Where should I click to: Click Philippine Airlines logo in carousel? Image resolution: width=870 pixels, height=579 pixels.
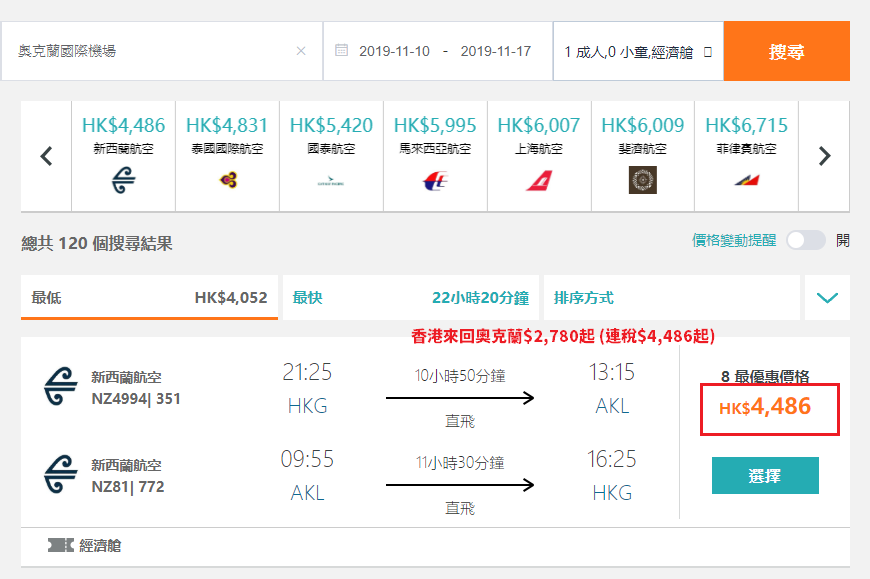tap(746, 180)
